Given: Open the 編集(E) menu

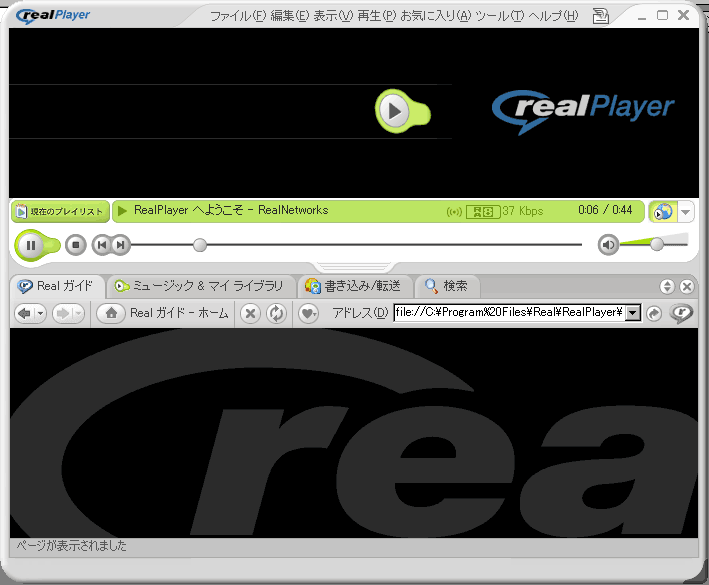Looking at the screenshot, I should [x=290, y=16].
